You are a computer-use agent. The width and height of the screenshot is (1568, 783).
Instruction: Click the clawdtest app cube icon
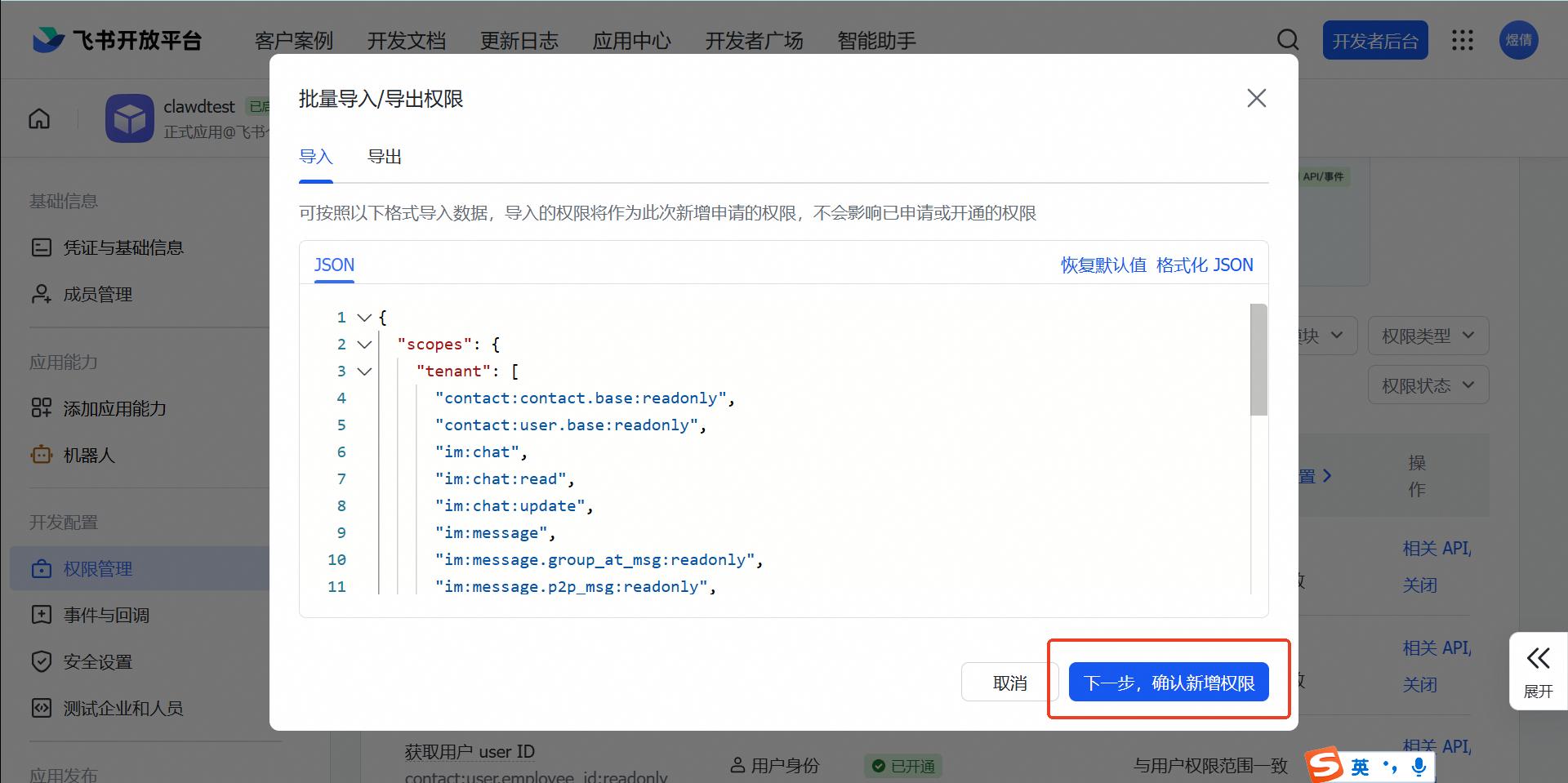[129, 119]
